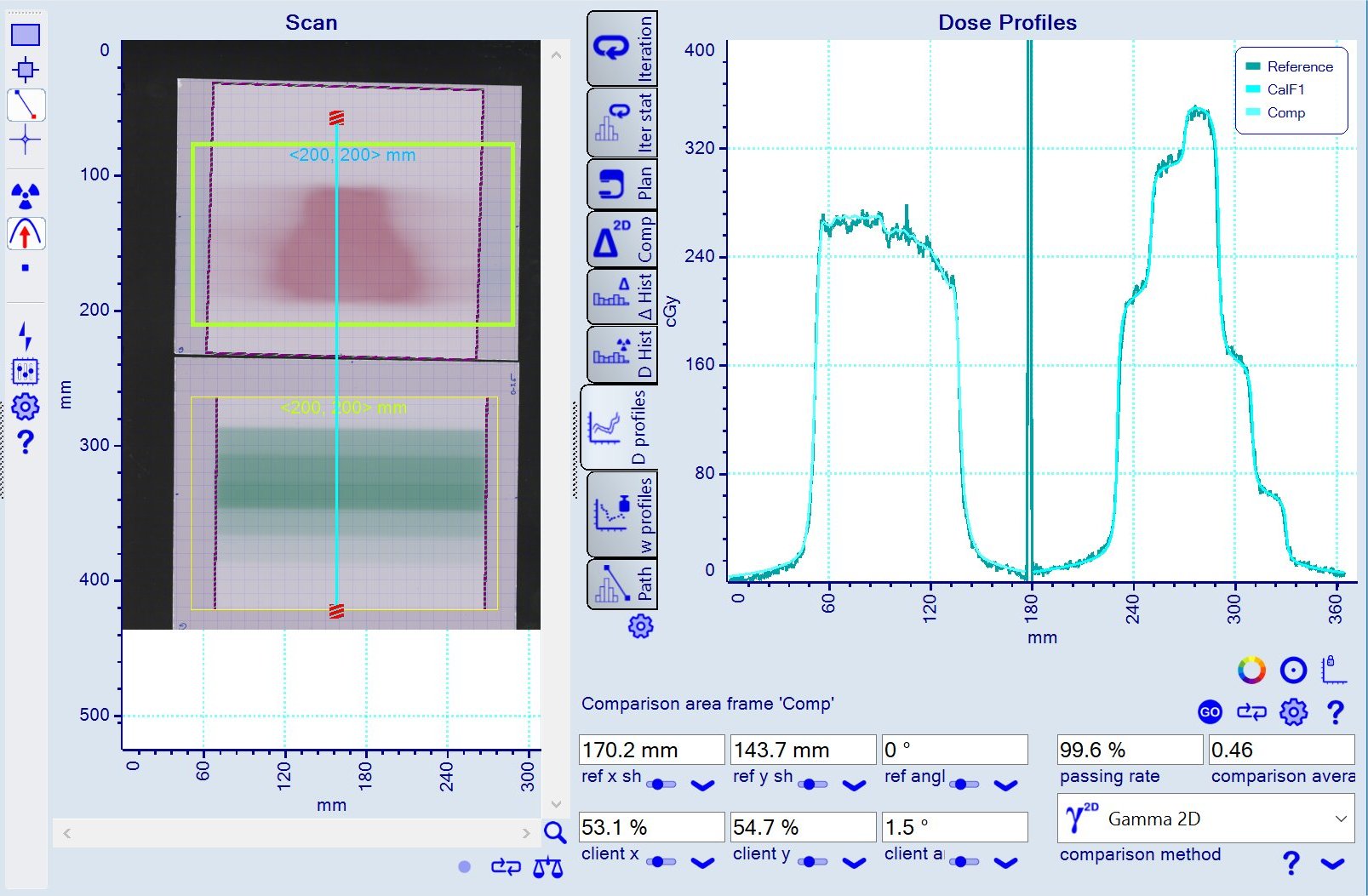Open the color wheel palette icon
This screenshot has width=1368, height=896.
[x=1251, y=671]
